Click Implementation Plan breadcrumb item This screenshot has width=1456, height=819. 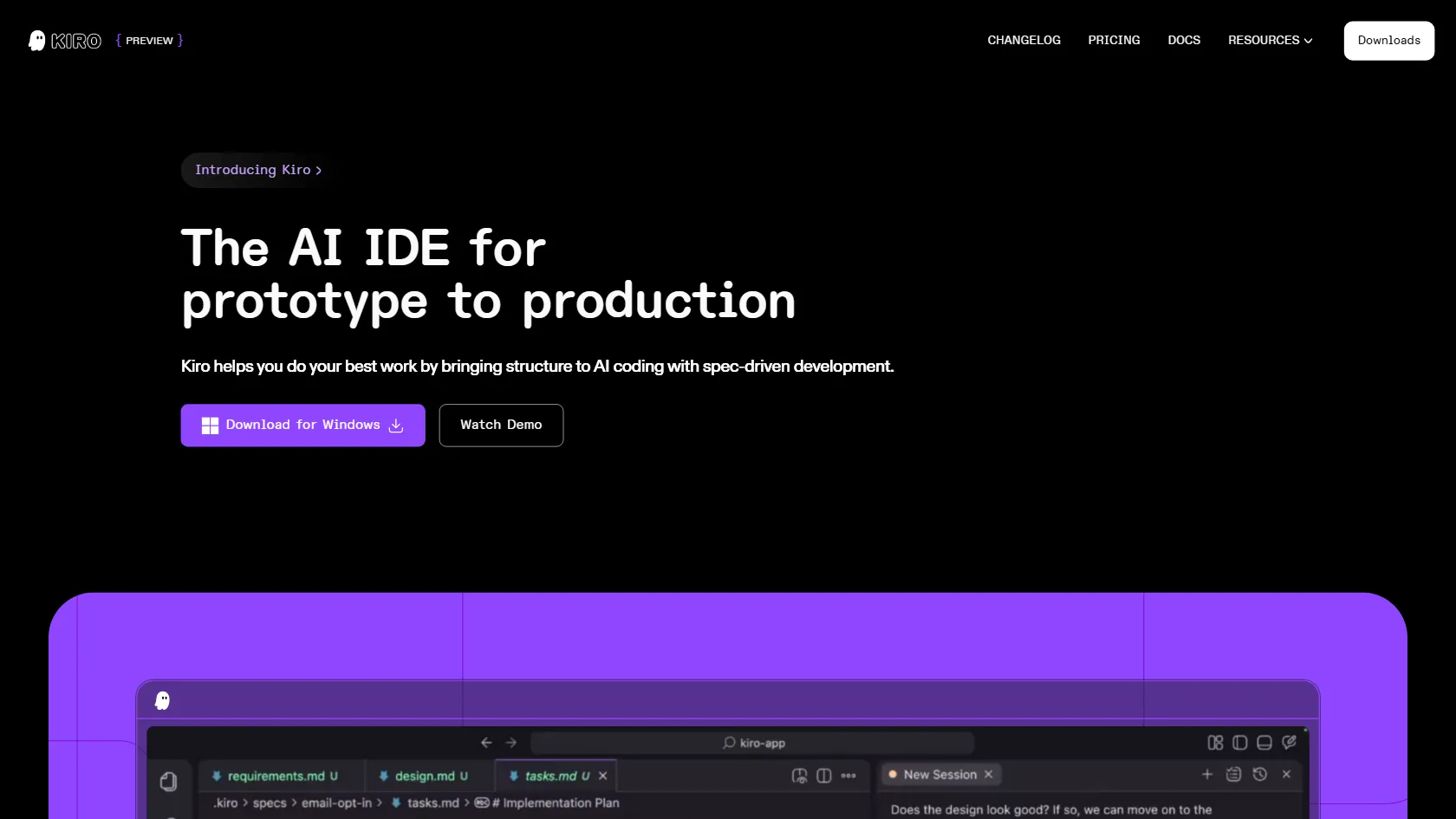coord(548,803)
